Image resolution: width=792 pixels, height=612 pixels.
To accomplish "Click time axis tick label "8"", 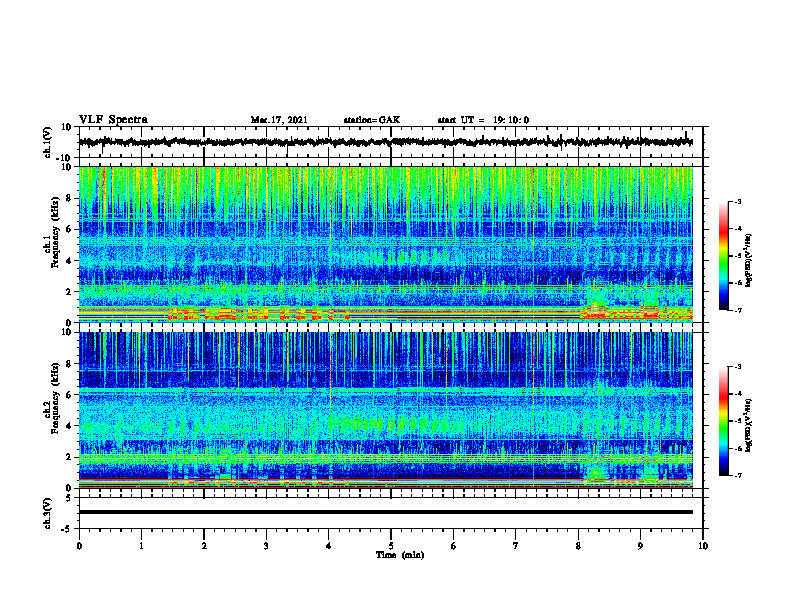I will coord(578,546).
